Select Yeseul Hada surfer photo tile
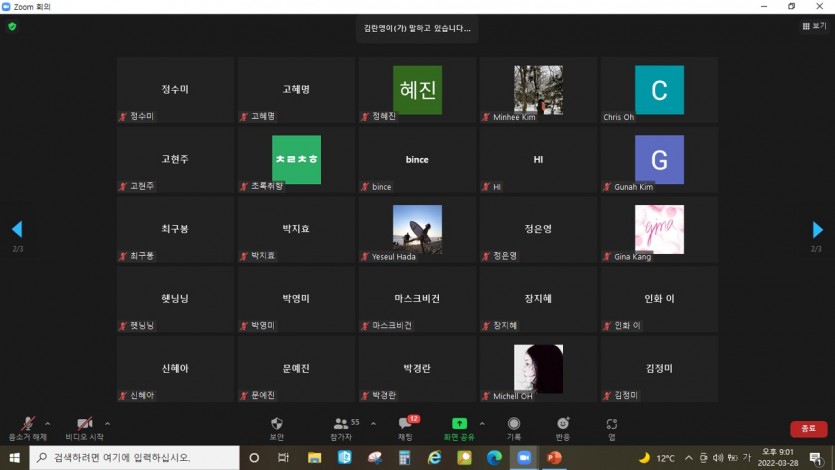The width and height of the screenshot is (835, 470). click(x=418, y=229)
